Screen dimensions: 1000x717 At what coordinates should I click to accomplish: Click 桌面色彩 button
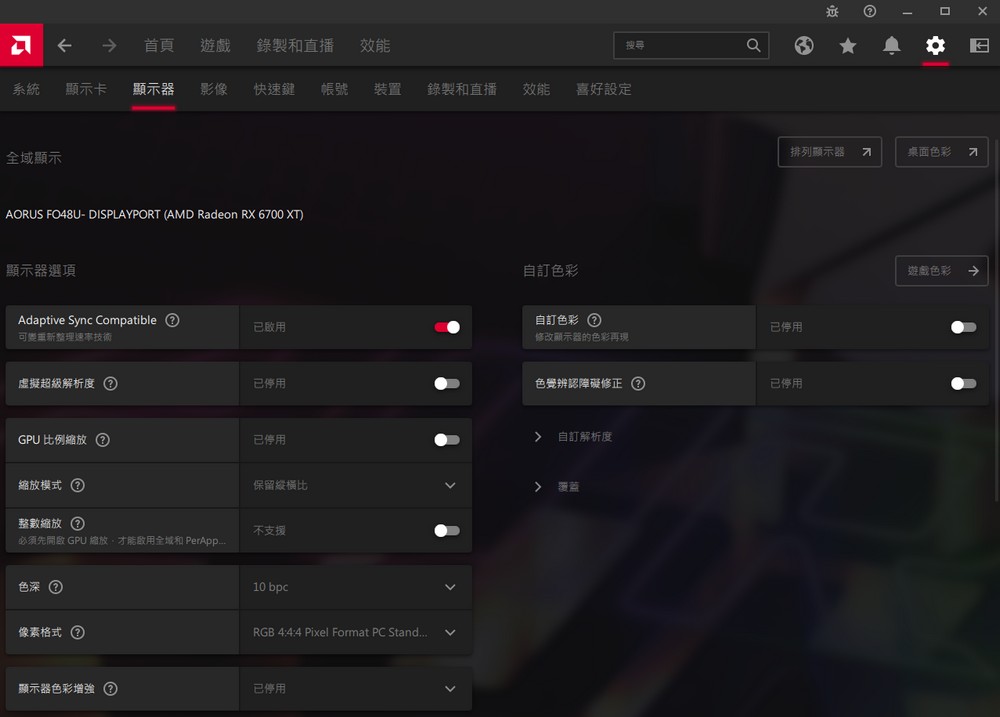(x=942, y=152)
